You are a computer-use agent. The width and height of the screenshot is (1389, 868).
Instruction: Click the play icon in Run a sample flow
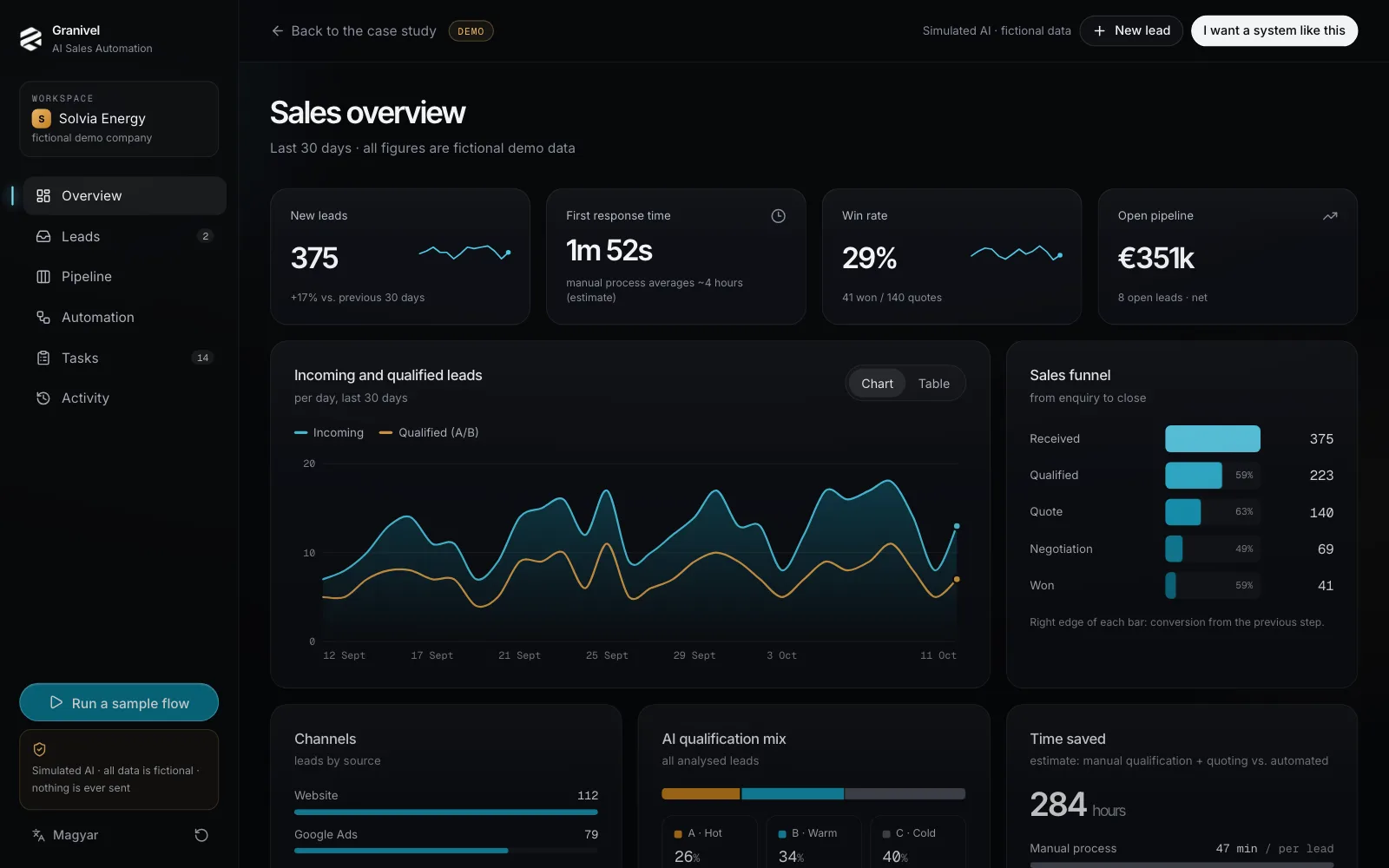click(56, 702)
